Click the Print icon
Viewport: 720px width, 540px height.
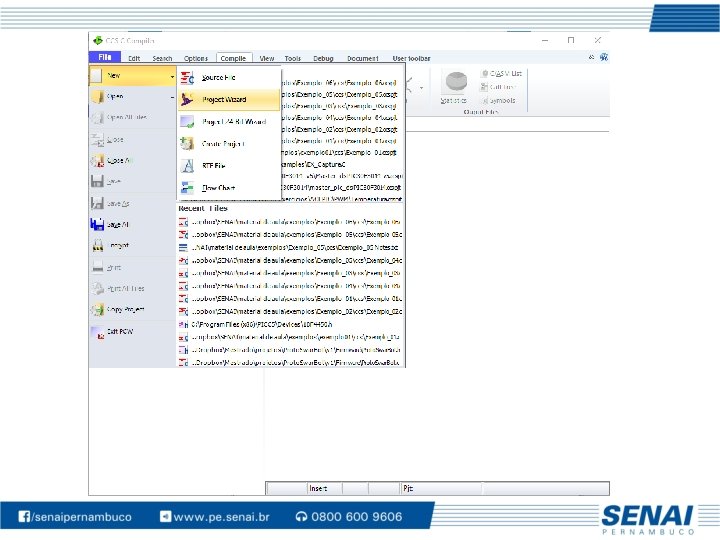pos(97,267)
